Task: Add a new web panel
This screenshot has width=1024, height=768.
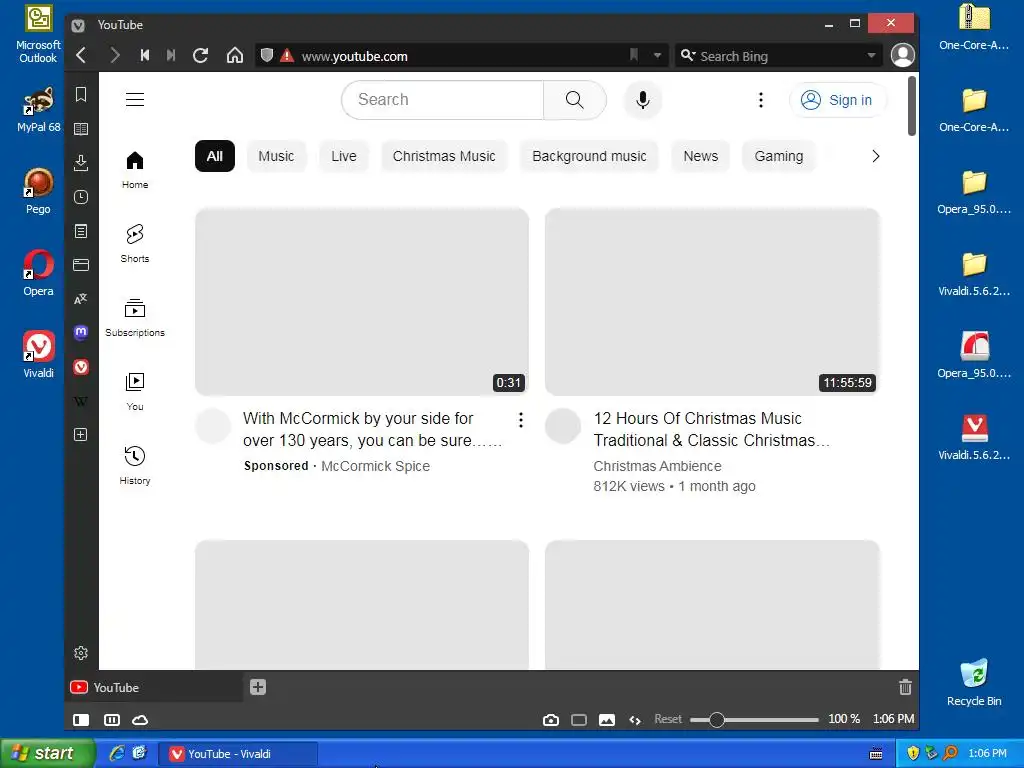Action: click(x=81, y=435)
